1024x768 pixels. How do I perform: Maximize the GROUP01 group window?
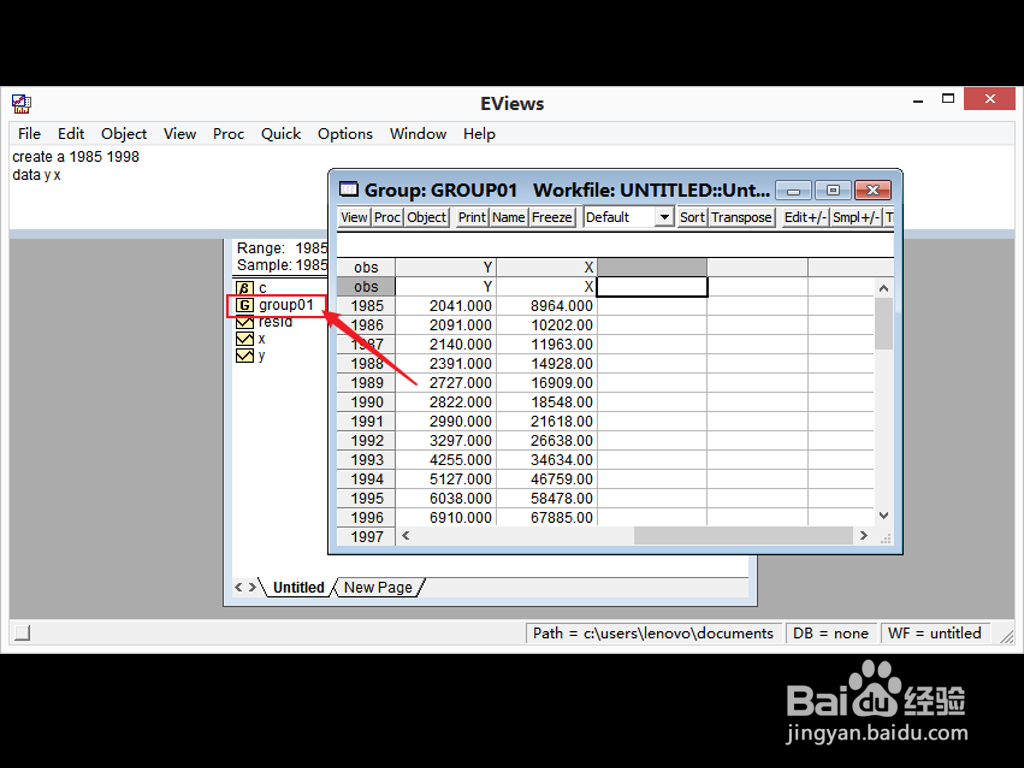(x=833, y=190)
